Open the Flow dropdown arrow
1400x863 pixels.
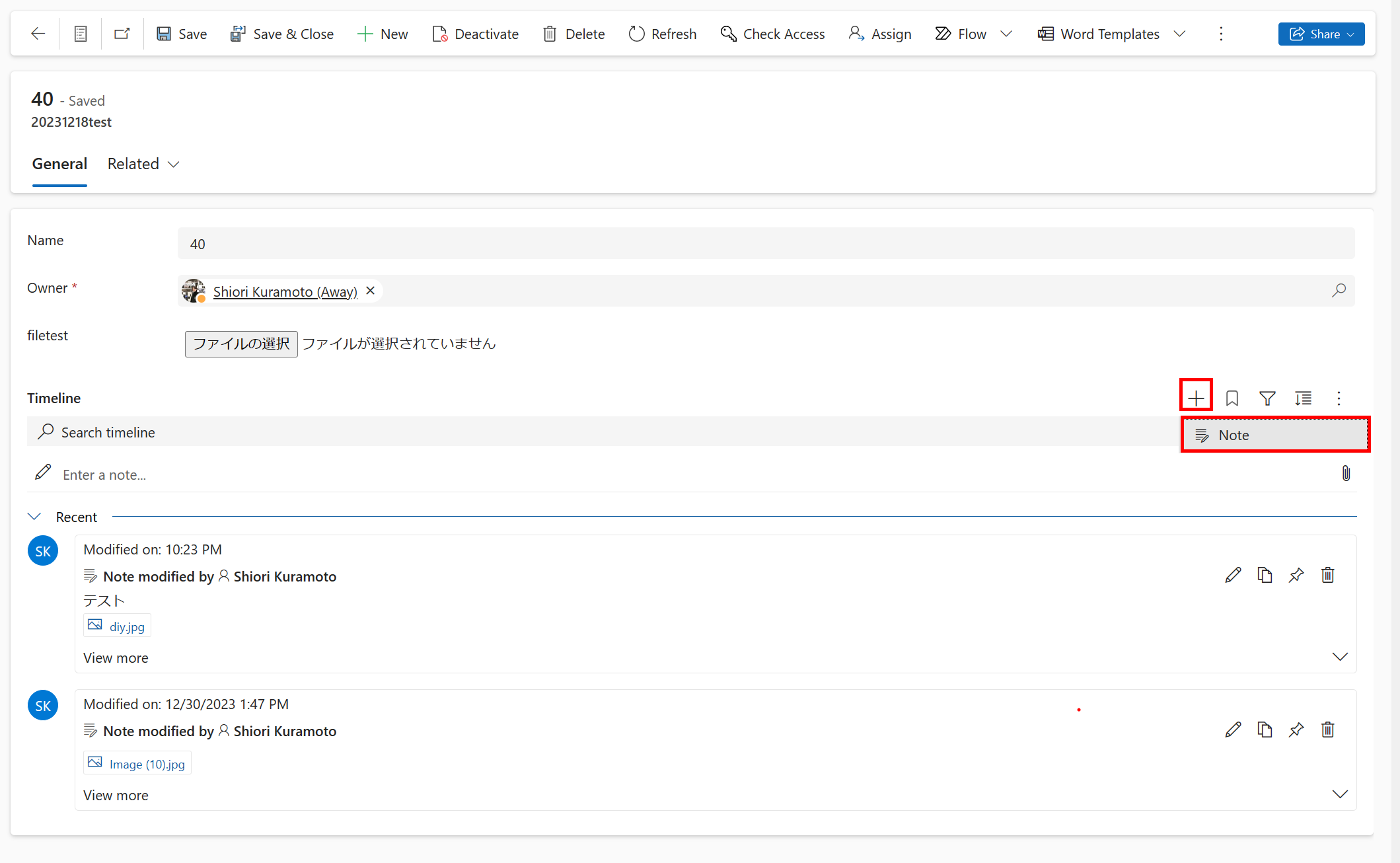click(x=1006, y=34)
